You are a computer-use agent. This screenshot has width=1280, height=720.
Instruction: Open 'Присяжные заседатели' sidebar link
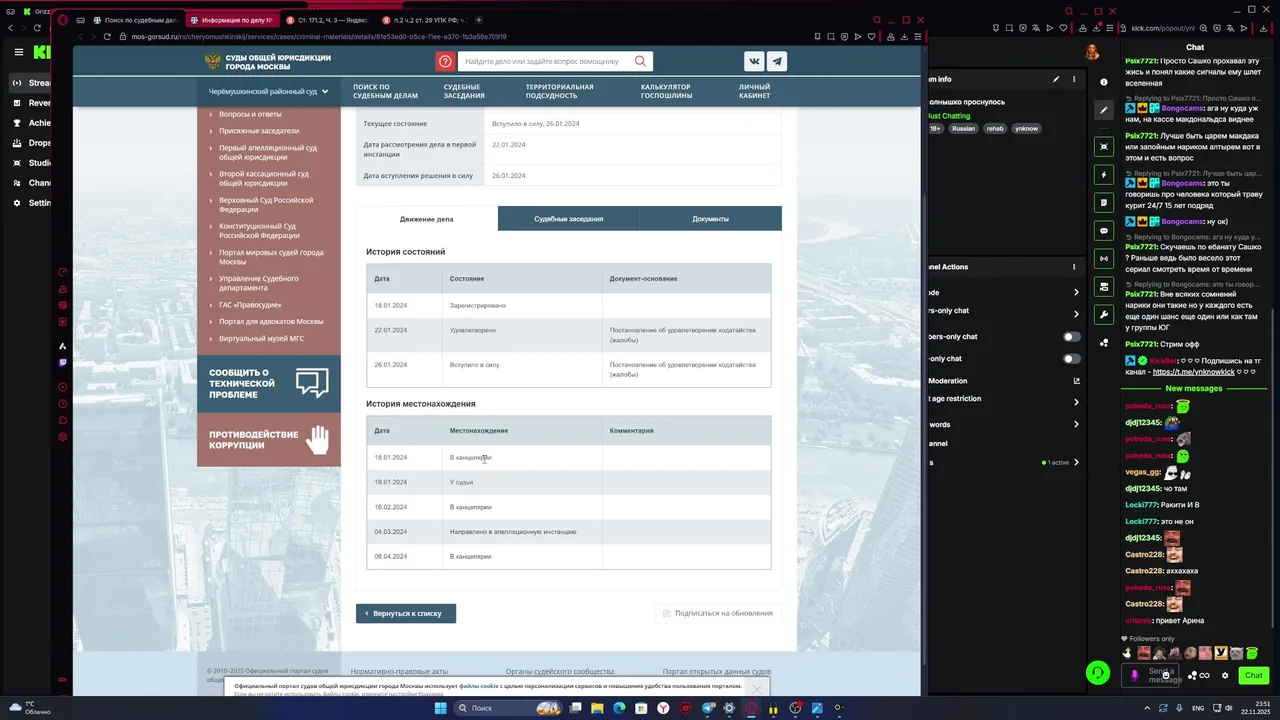tap(259, 131)
